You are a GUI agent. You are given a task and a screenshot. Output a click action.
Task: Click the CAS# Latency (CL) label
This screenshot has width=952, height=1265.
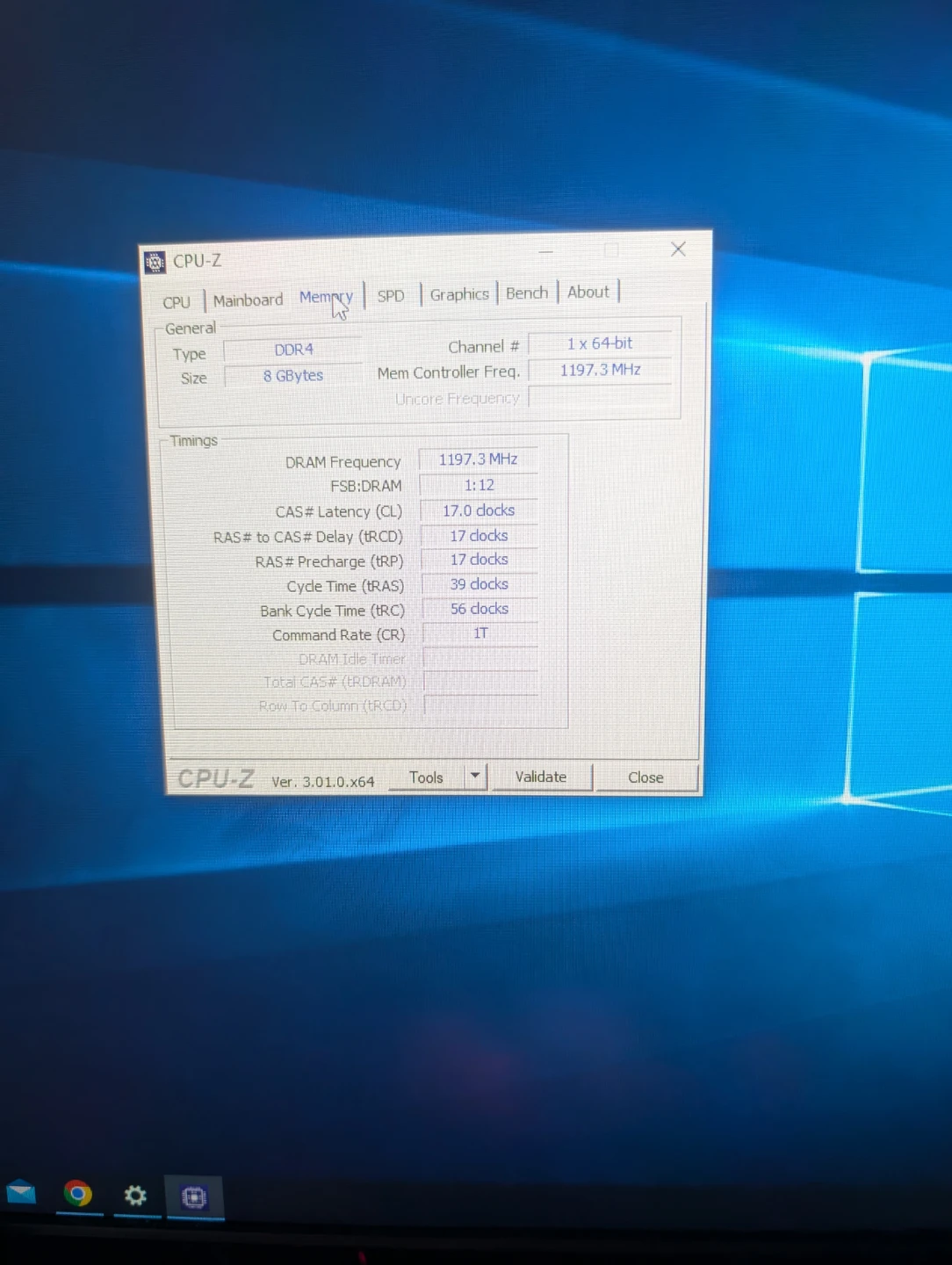[x=339, y=511]
